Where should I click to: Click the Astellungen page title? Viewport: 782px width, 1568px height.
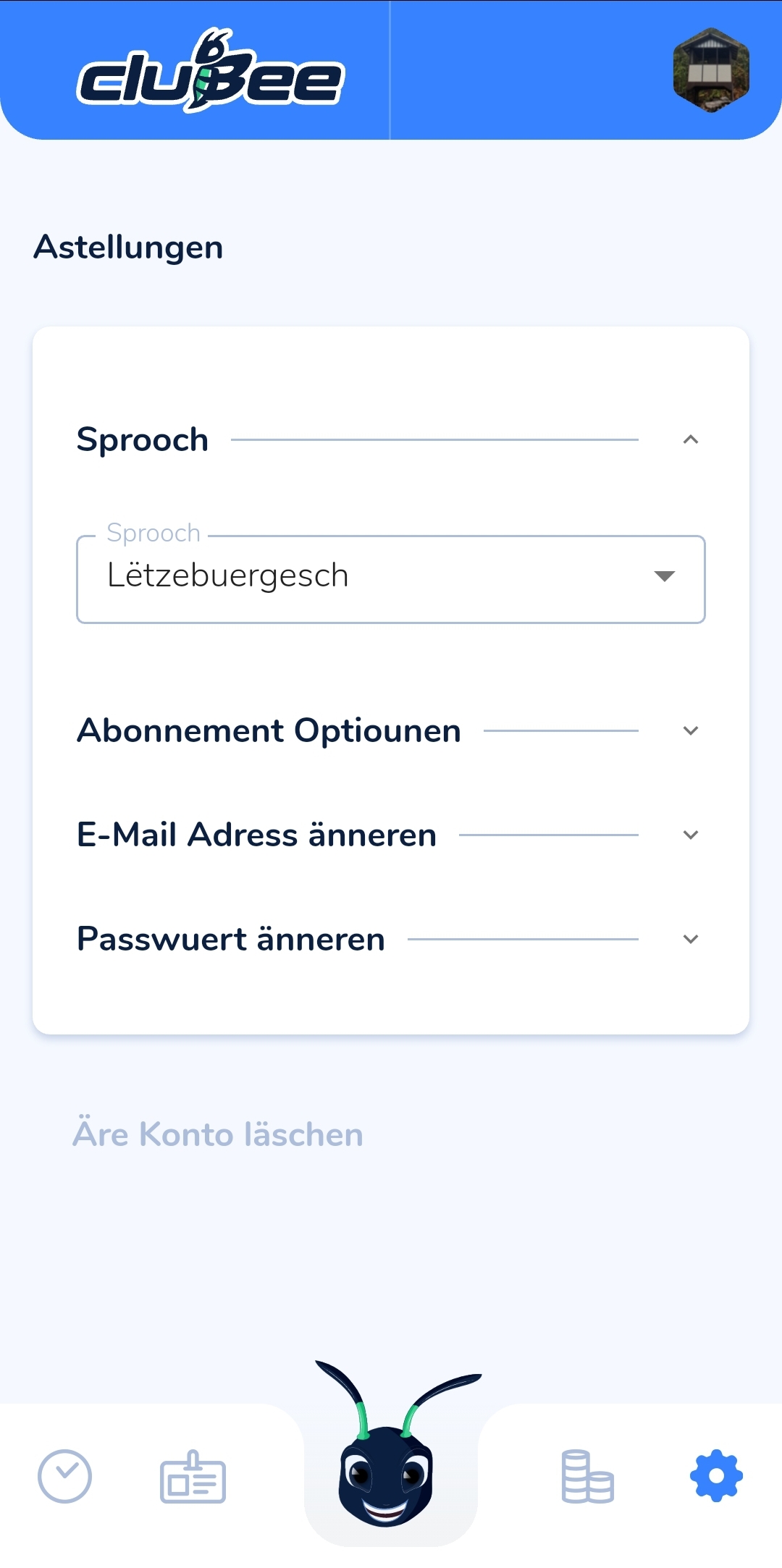click(128, 248)
